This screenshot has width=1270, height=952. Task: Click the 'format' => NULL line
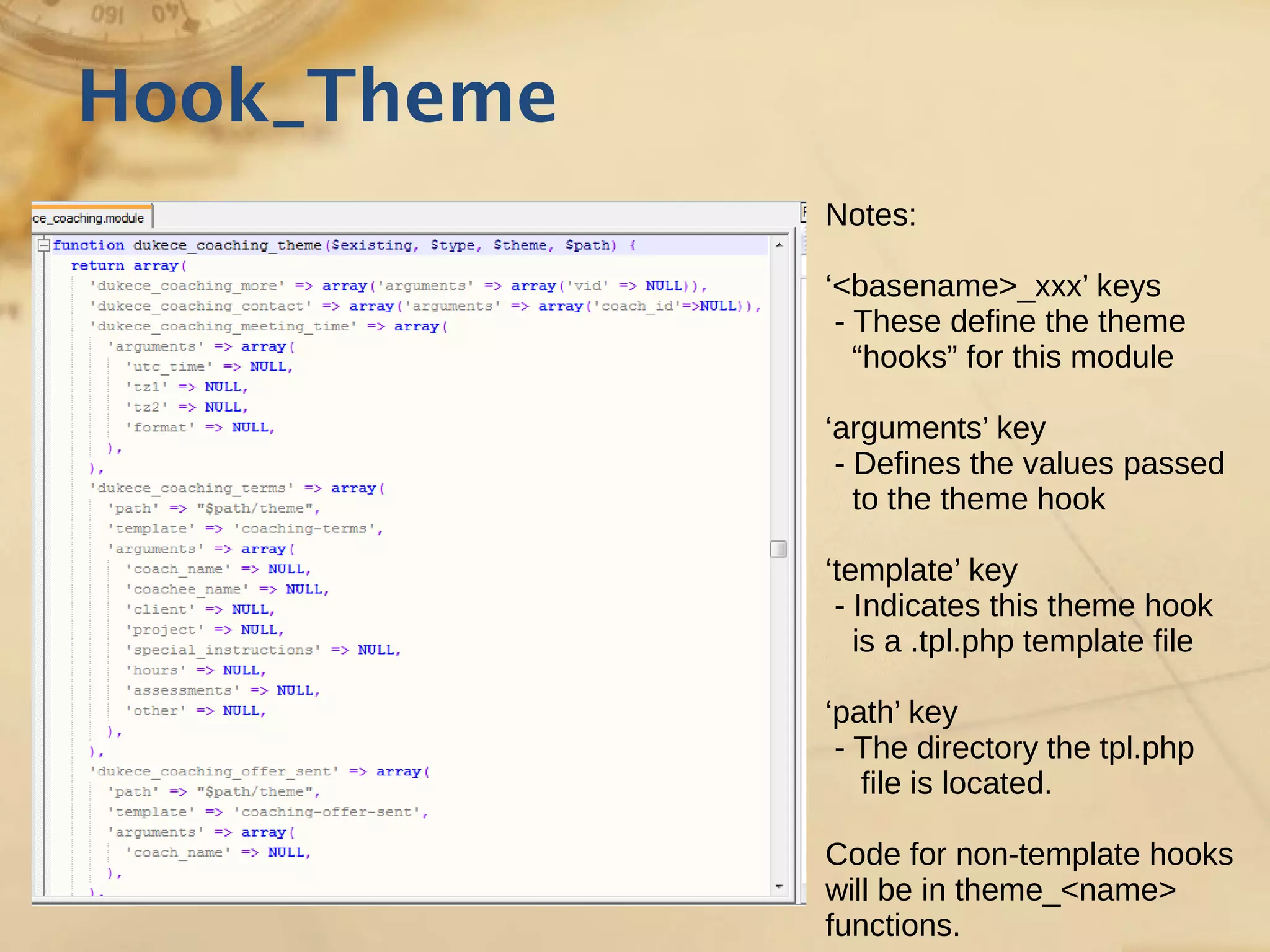(201, 428)
